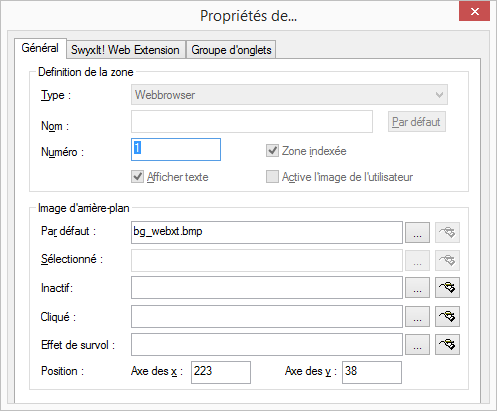This screenshot has width=497, height=411.
Task: Open the Groupe d'onglets tab
Action: [x=231, y=50]
